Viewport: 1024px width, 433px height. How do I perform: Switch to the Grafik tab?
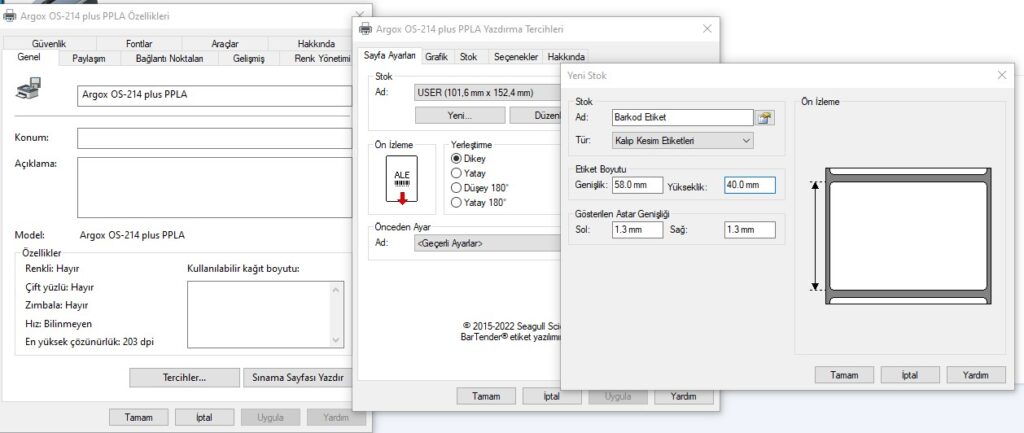tap(436, 57)
